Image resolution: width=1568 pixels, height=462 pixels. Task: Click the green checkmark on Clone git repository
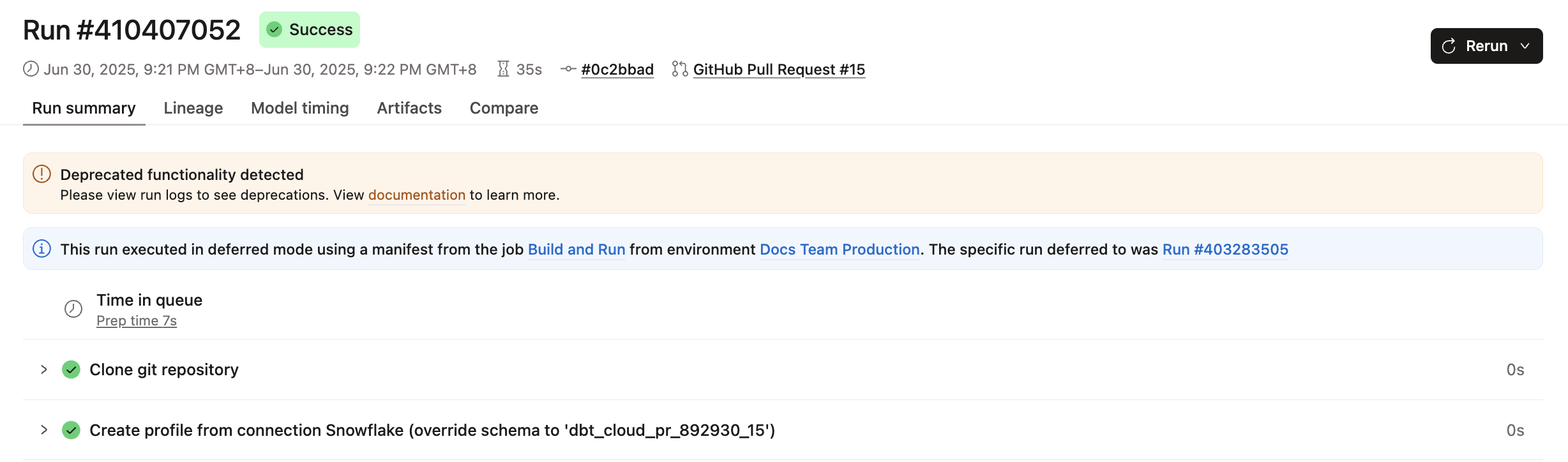(x=70, y=369)
